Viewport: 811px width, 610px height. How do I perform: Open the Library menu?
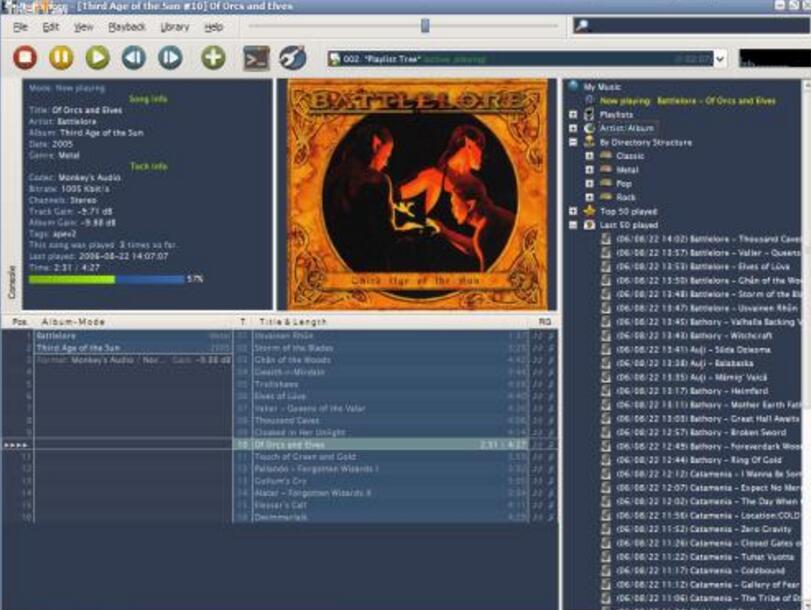pyautogui.click(x=175, y=27)
